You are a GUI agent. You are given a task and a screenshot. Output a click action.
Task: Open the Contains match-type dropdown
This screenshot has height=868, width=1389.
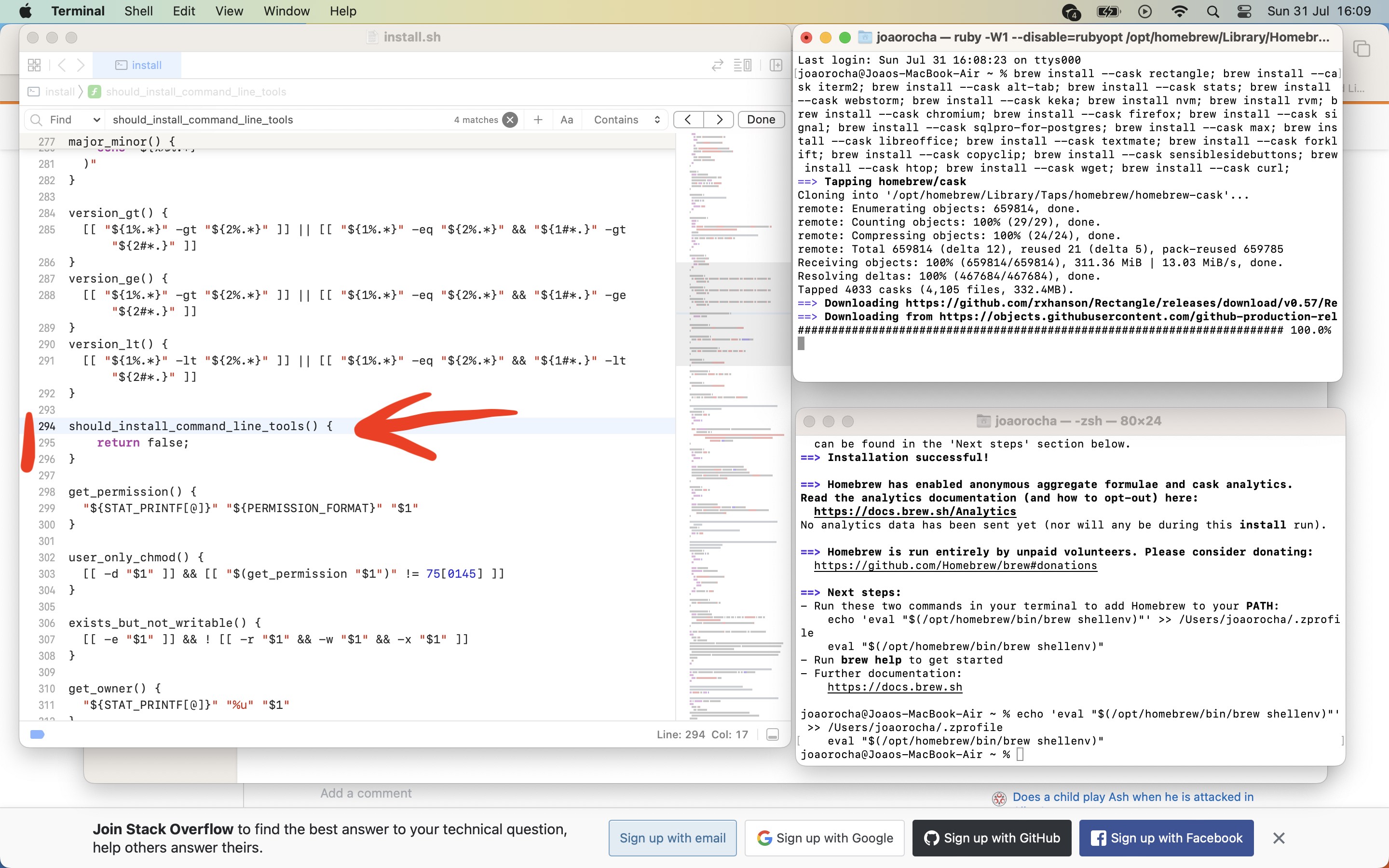click(626, 120)
